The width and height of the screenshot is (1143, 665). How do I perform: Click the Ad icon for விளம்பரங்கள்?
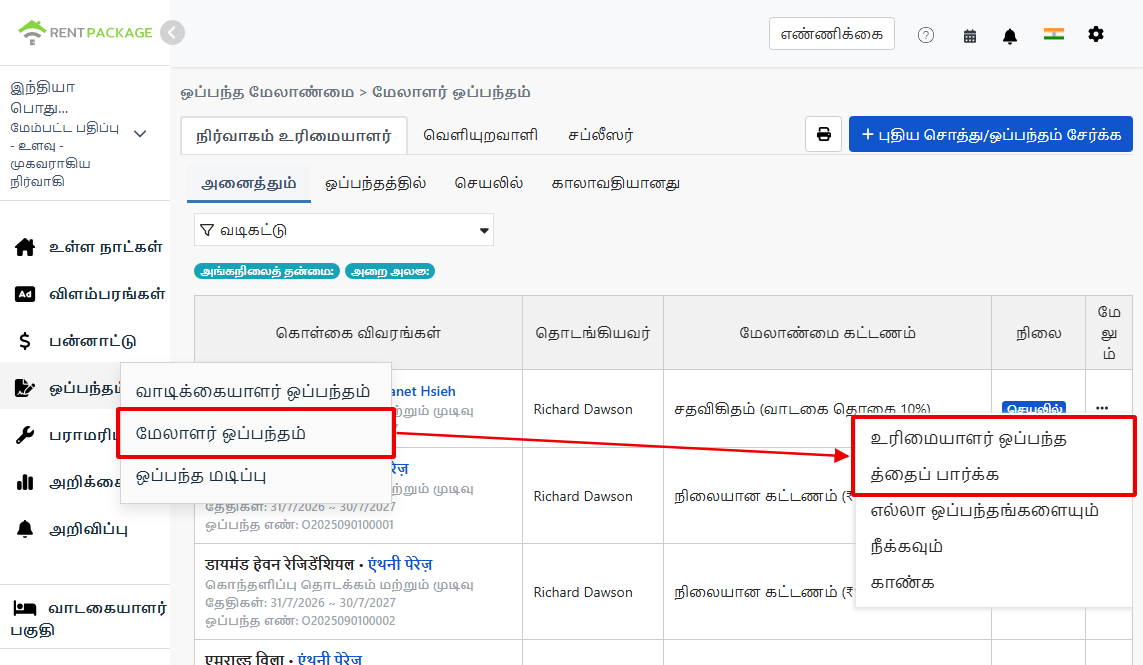click(25, 294)
